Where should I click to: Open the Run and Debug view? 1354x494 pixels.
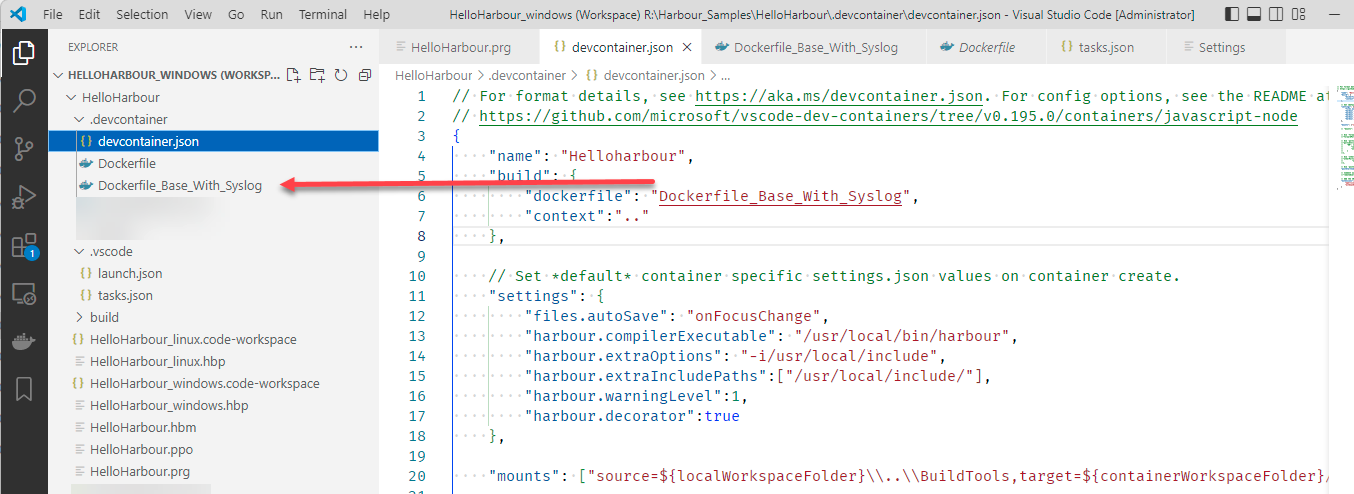pos(24,198)
